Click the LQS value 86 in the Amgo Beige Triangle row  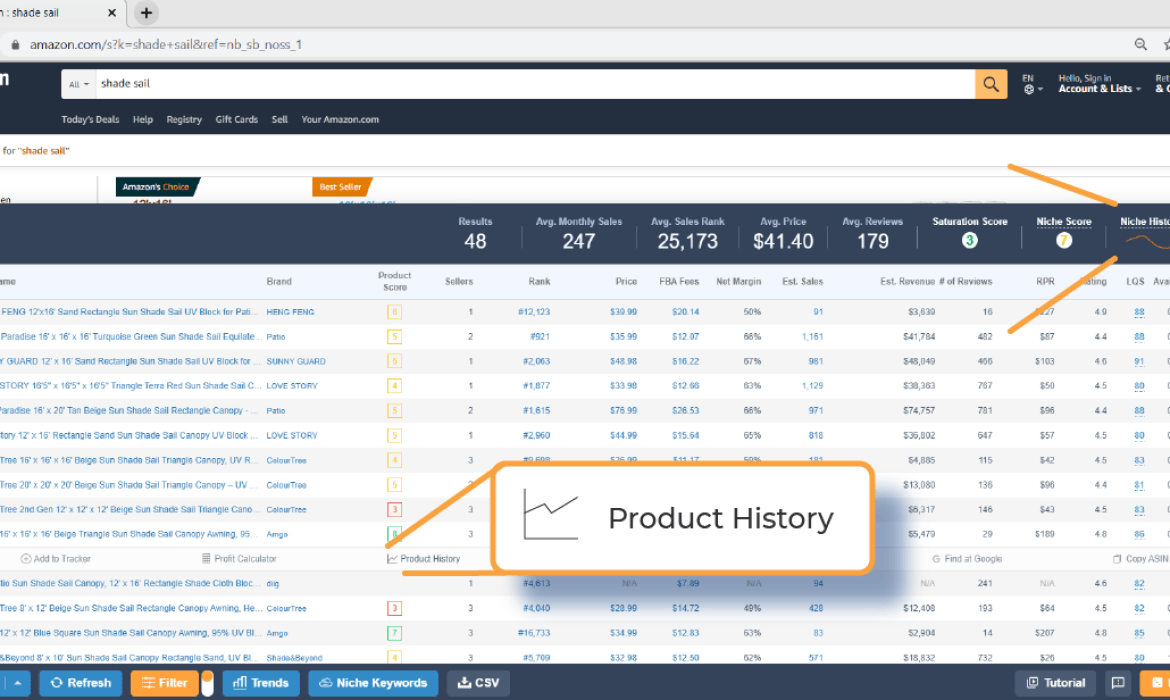tap(1139, 534)
